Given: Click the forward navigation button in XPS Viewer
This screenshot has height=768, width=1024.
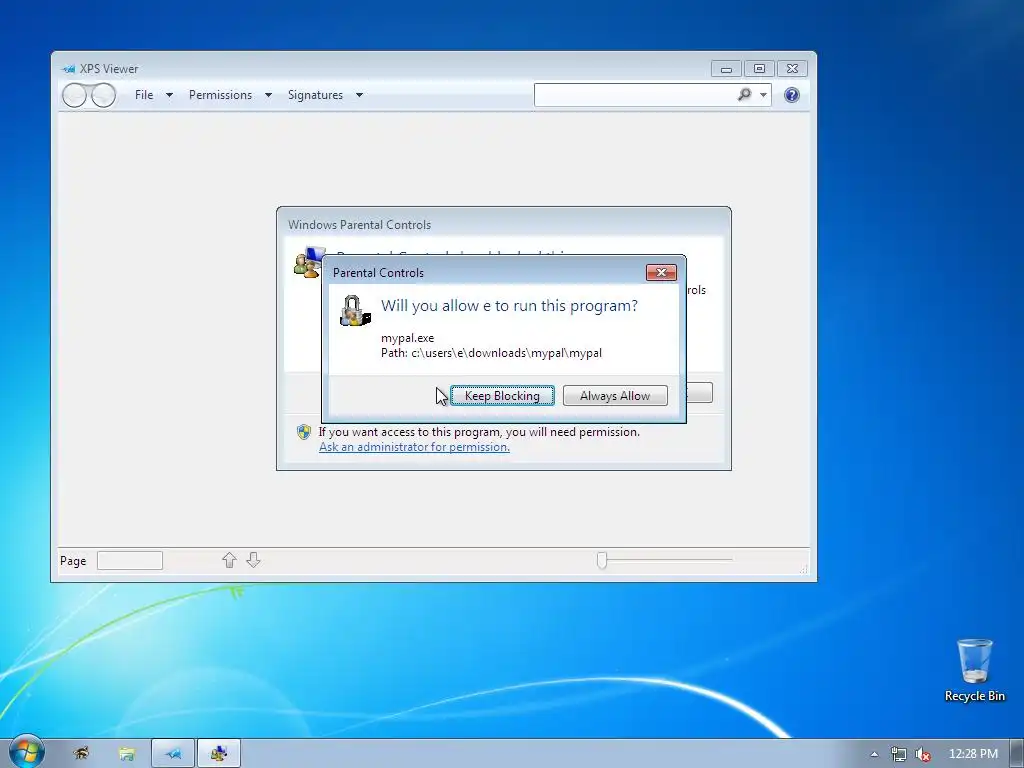Looking at the screenshot, I should pos(103,95).
